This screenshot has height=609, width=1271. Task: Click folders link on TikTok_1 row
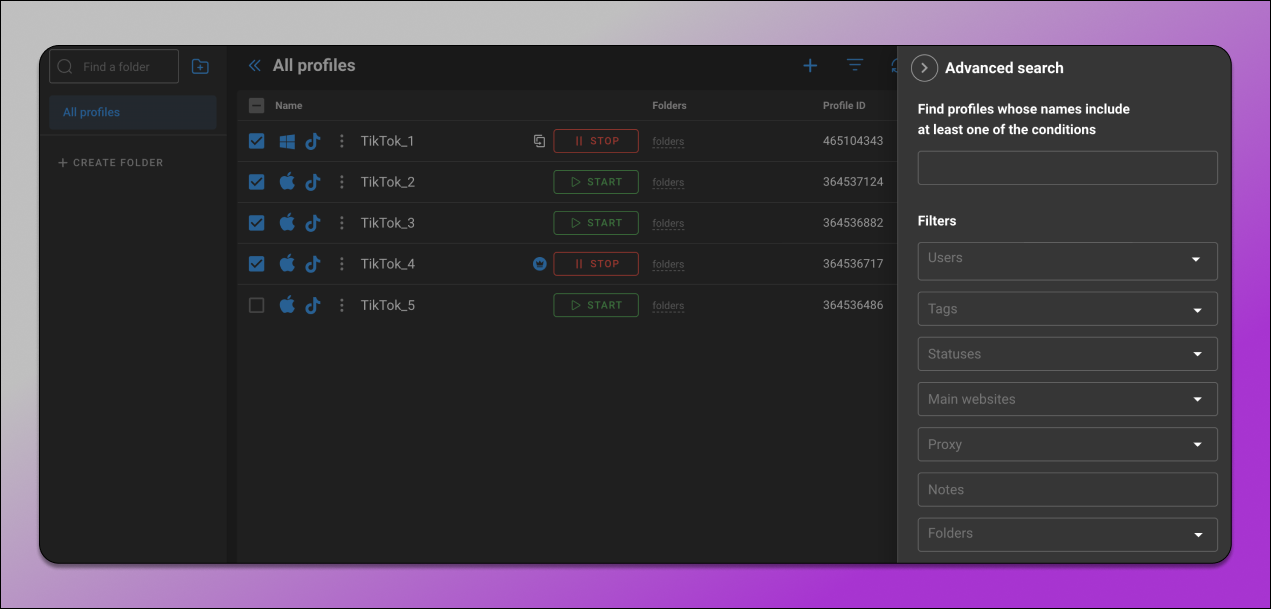click(x=668, y=142)
